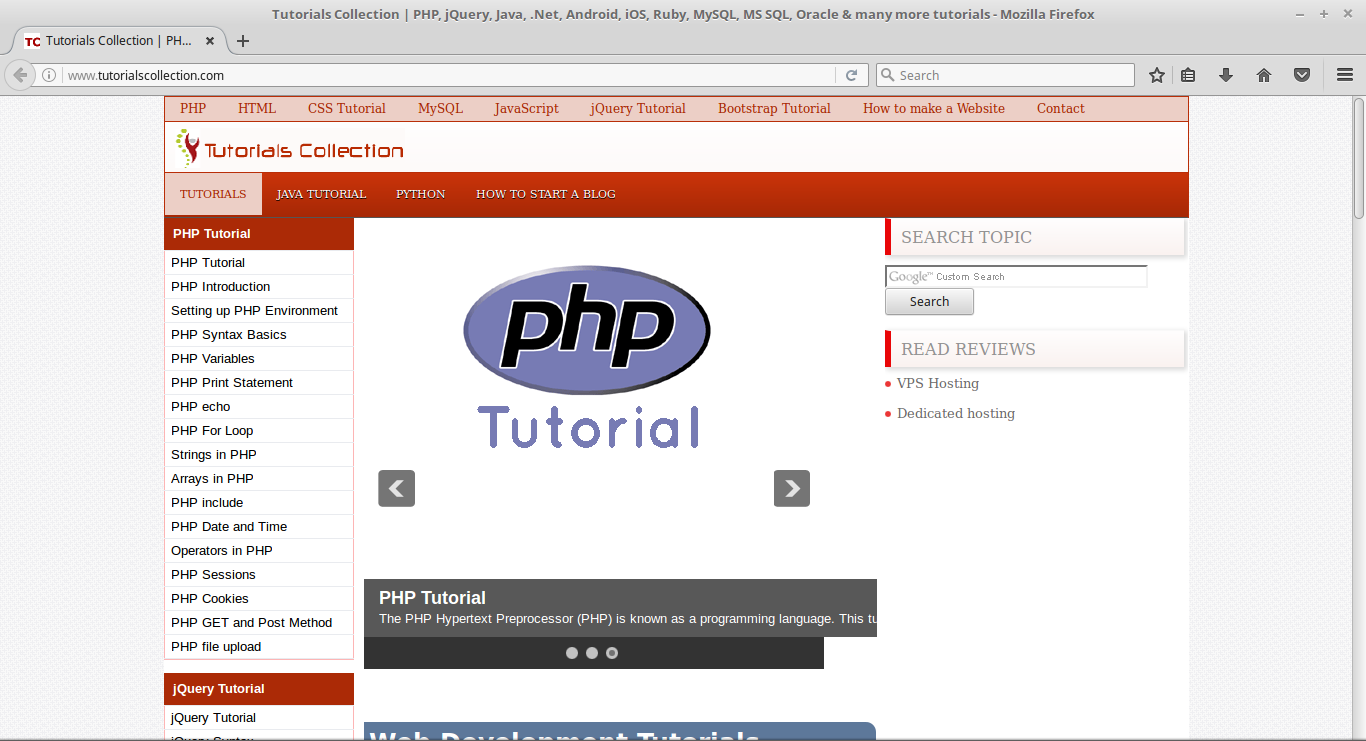Show next slide with right arrow
Viewport: 1366px width, 741px height.
(x=792, y=488)
